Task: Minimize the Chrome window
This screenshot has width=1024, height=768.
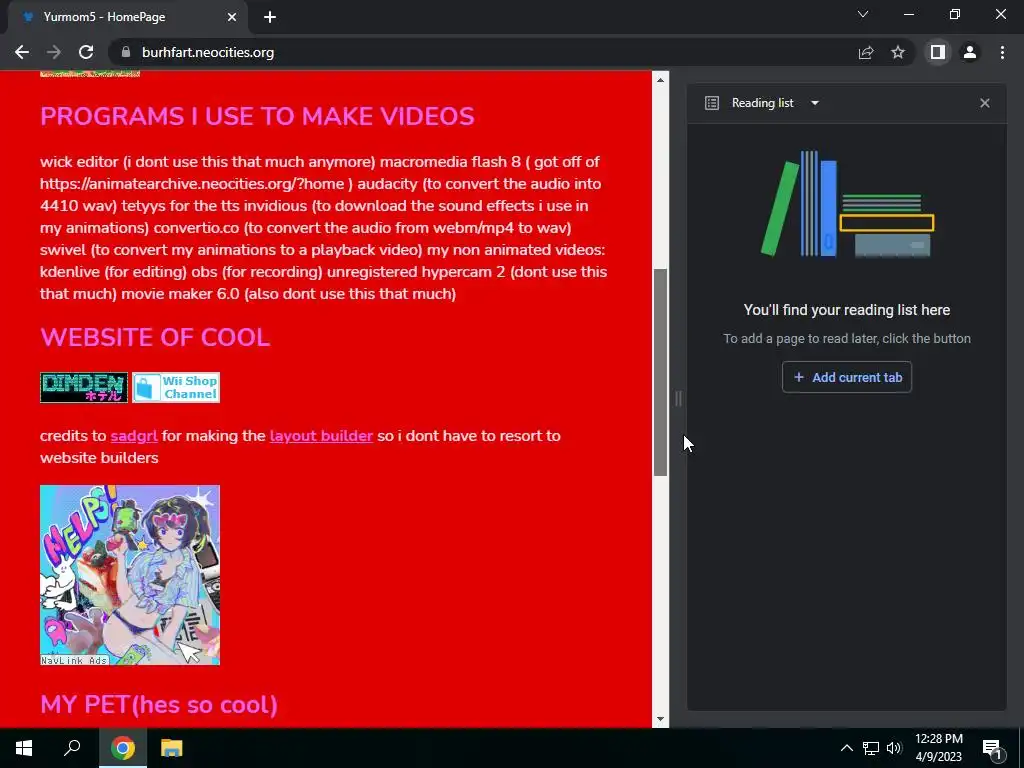Action: [908, 14]
